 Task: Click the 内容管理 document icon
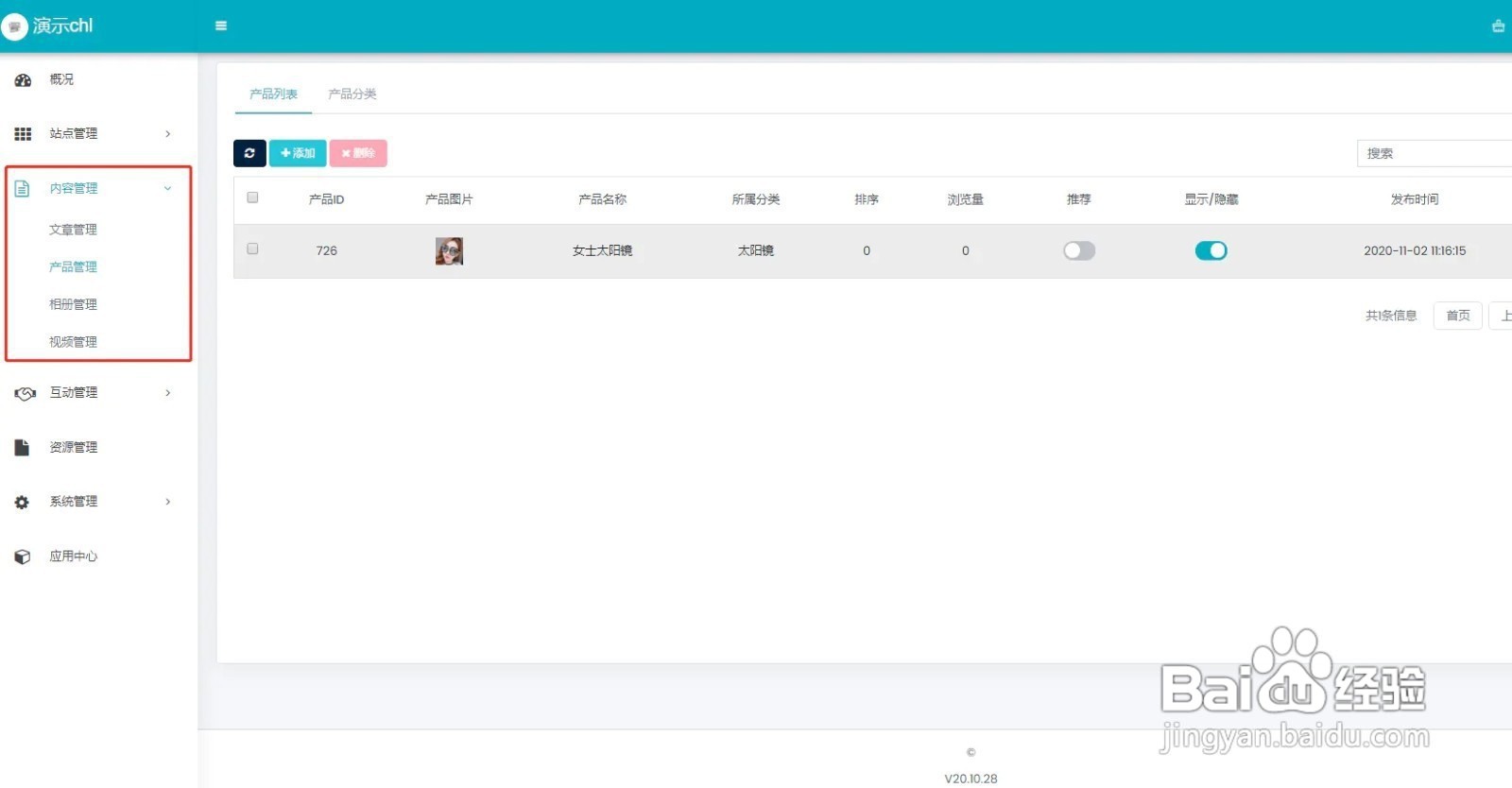pos(23,189)
